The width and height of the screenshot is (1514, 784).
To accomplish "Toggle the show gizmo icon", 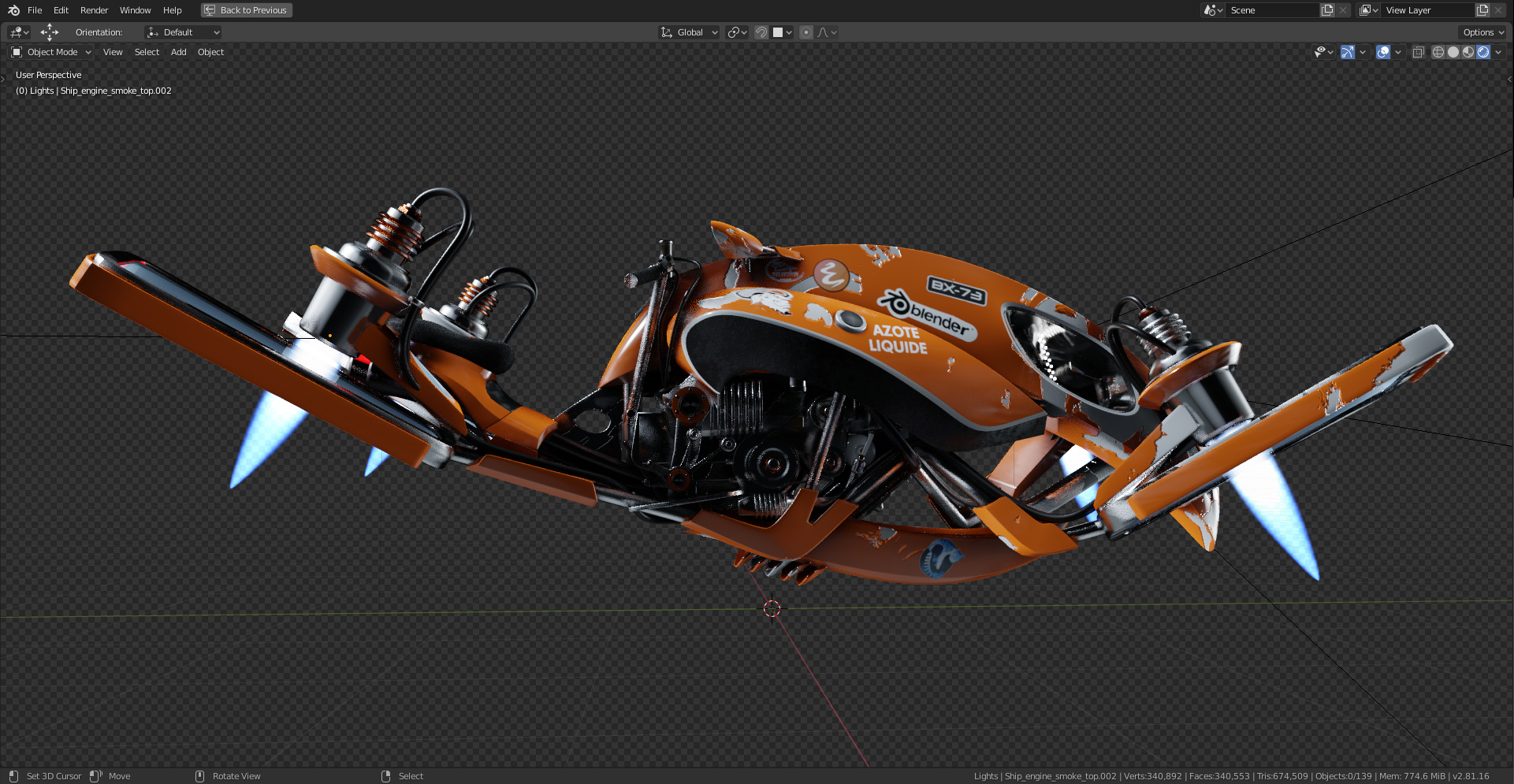I will [1348, 52].
